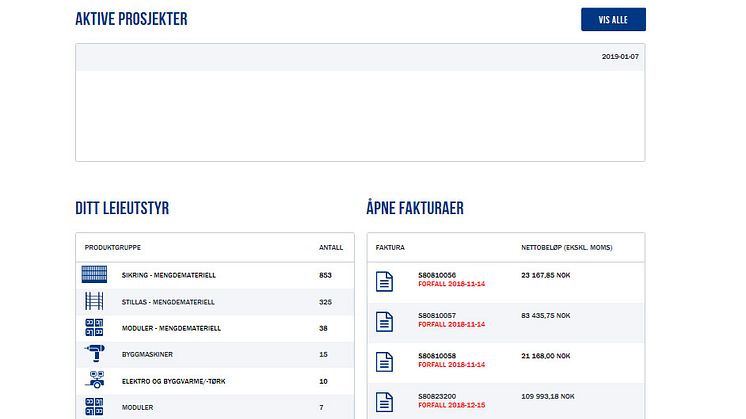The width and height of the screenshot is (746, 419).
Task: Select ELEKTRO OG BYGGVARME/-TØRK product group
Action: point(174,381)
